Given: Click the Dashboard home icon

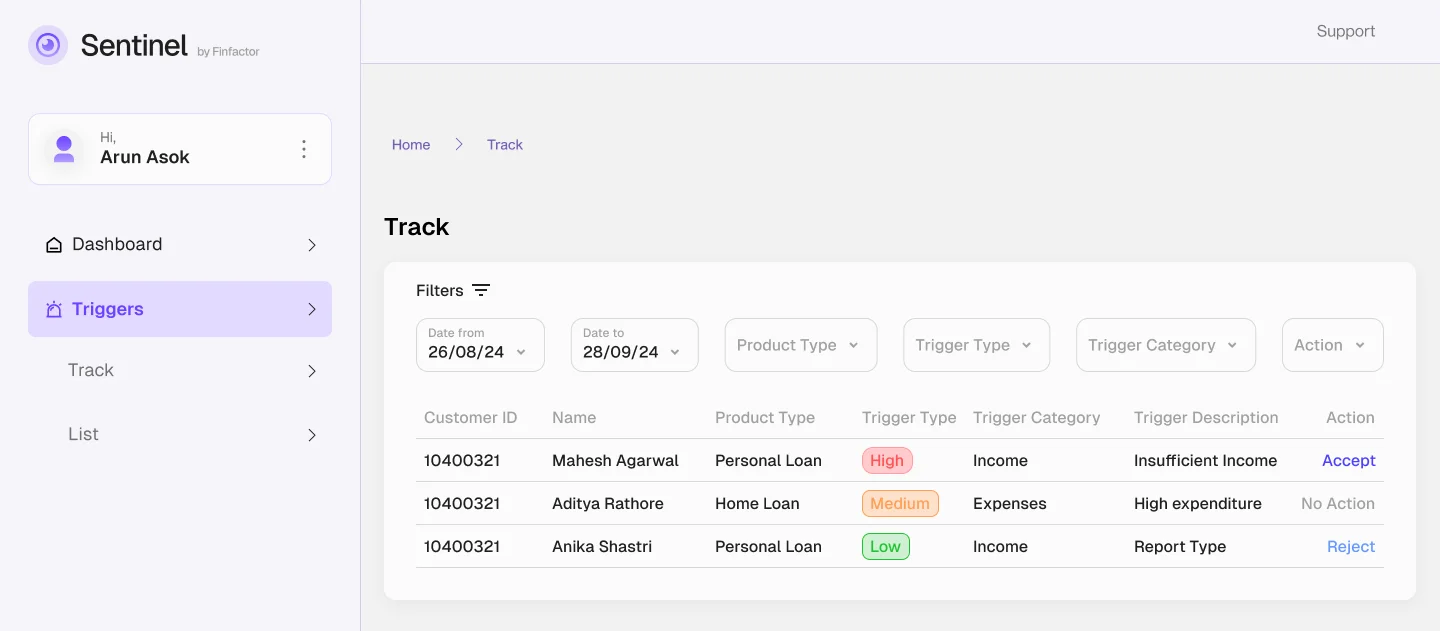Looking at the screenshot, I should pos(54,245).
